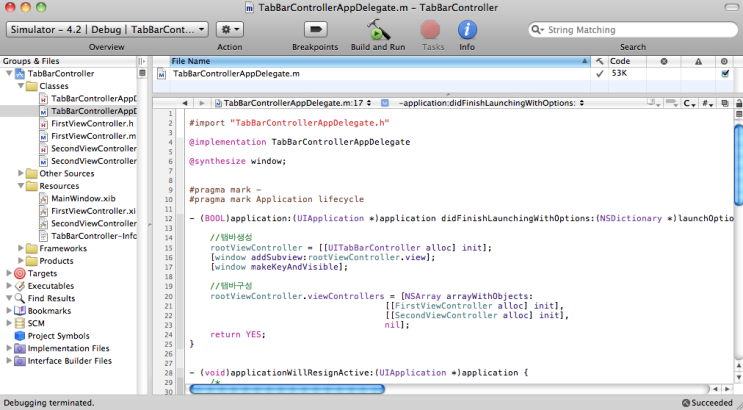Go forward with the editor history arrow
The height and width of the screenshot is (410, 743).
(x=202, y=103)
